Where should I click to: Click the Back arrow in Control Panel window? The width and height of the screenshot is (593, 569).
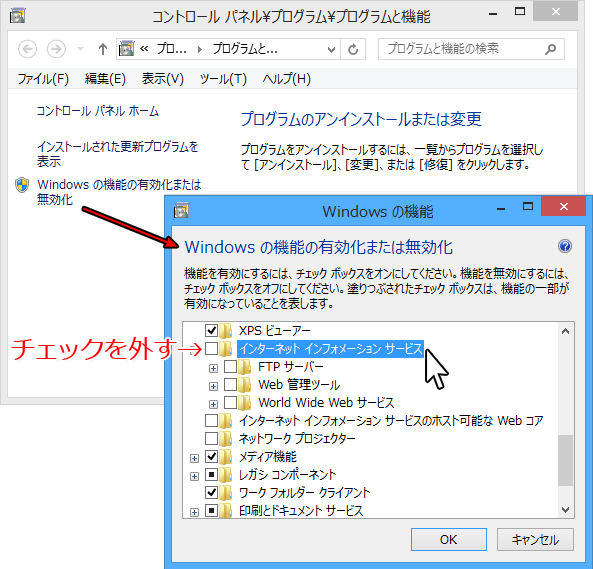pyautogui.click(x=28, y=49)
